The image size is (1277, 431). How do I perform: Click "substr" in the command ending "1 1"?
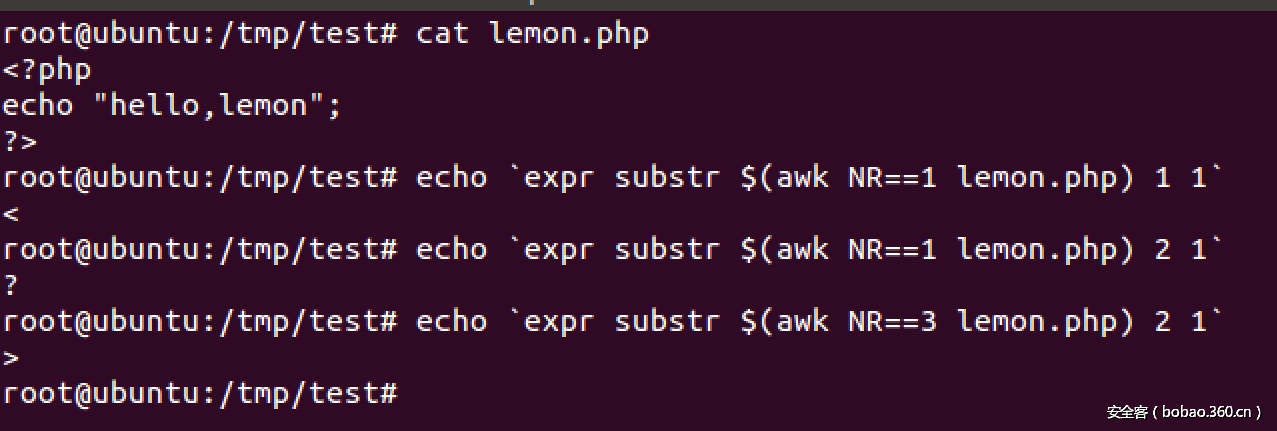pos(668,178)
